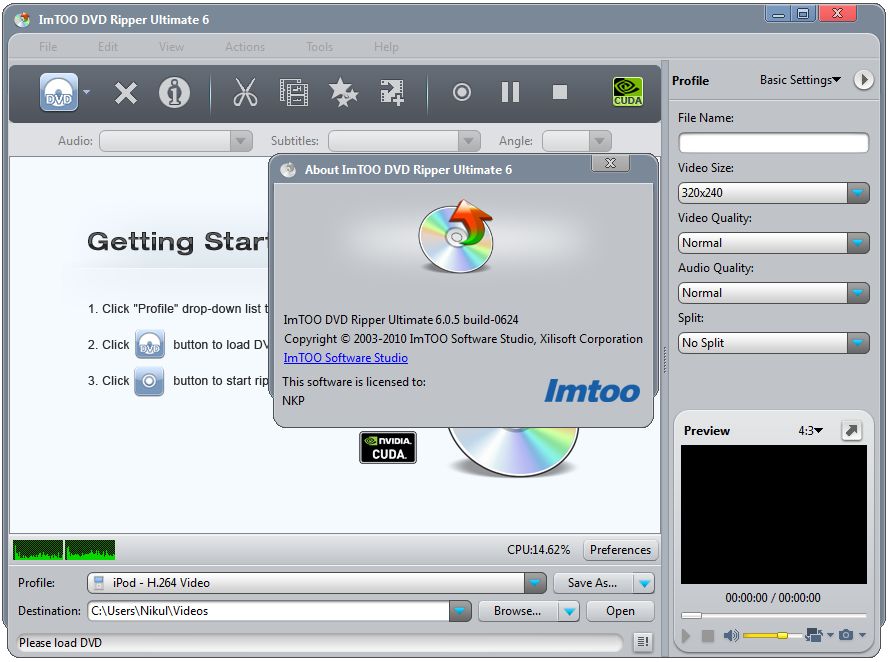Viewport: 890px width, 662px height.
Task: Expand the Destination path dropdown arrow
Action: coord(460,611)
